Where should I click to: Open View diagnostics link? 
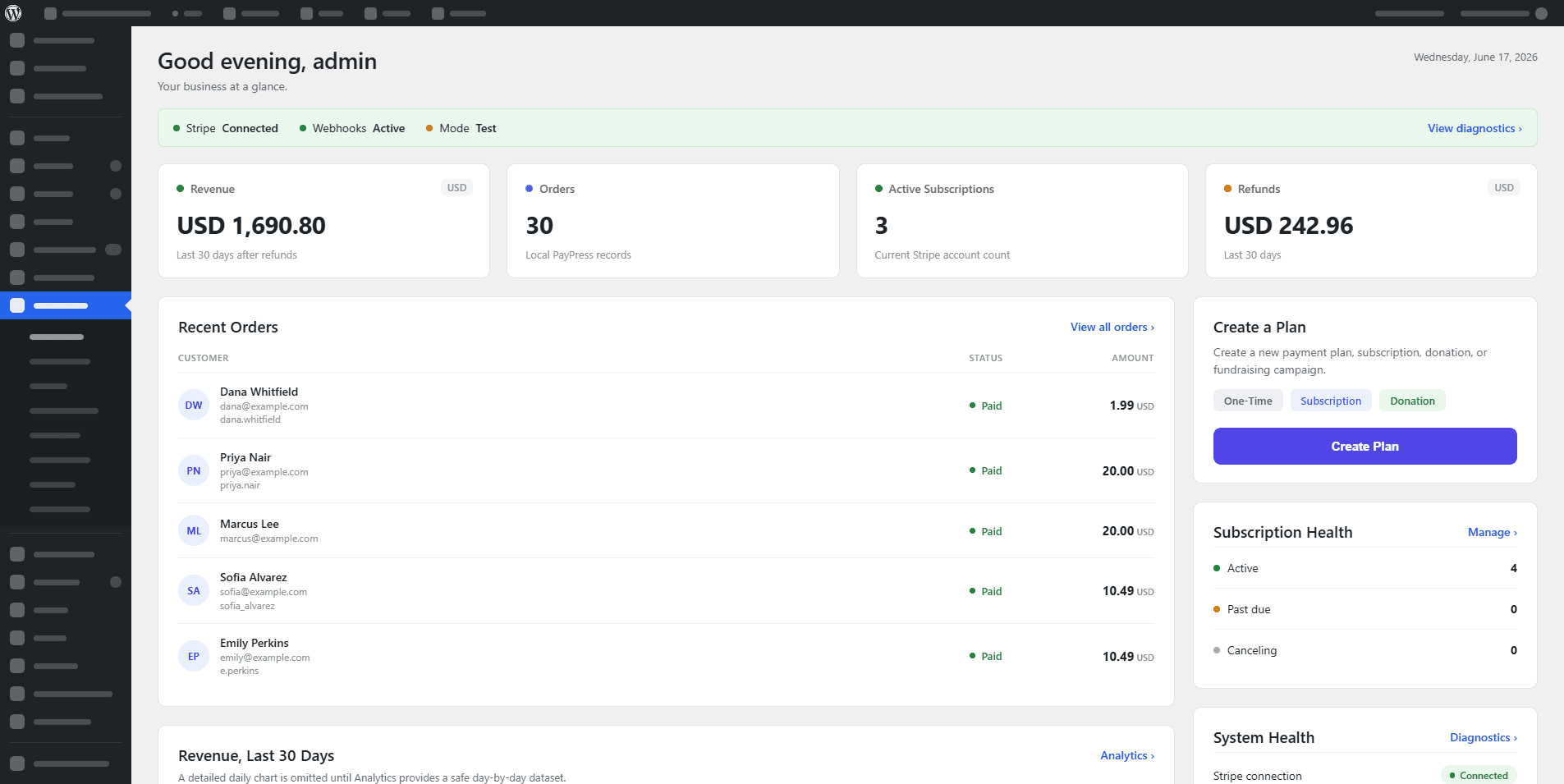[1475, 128]
